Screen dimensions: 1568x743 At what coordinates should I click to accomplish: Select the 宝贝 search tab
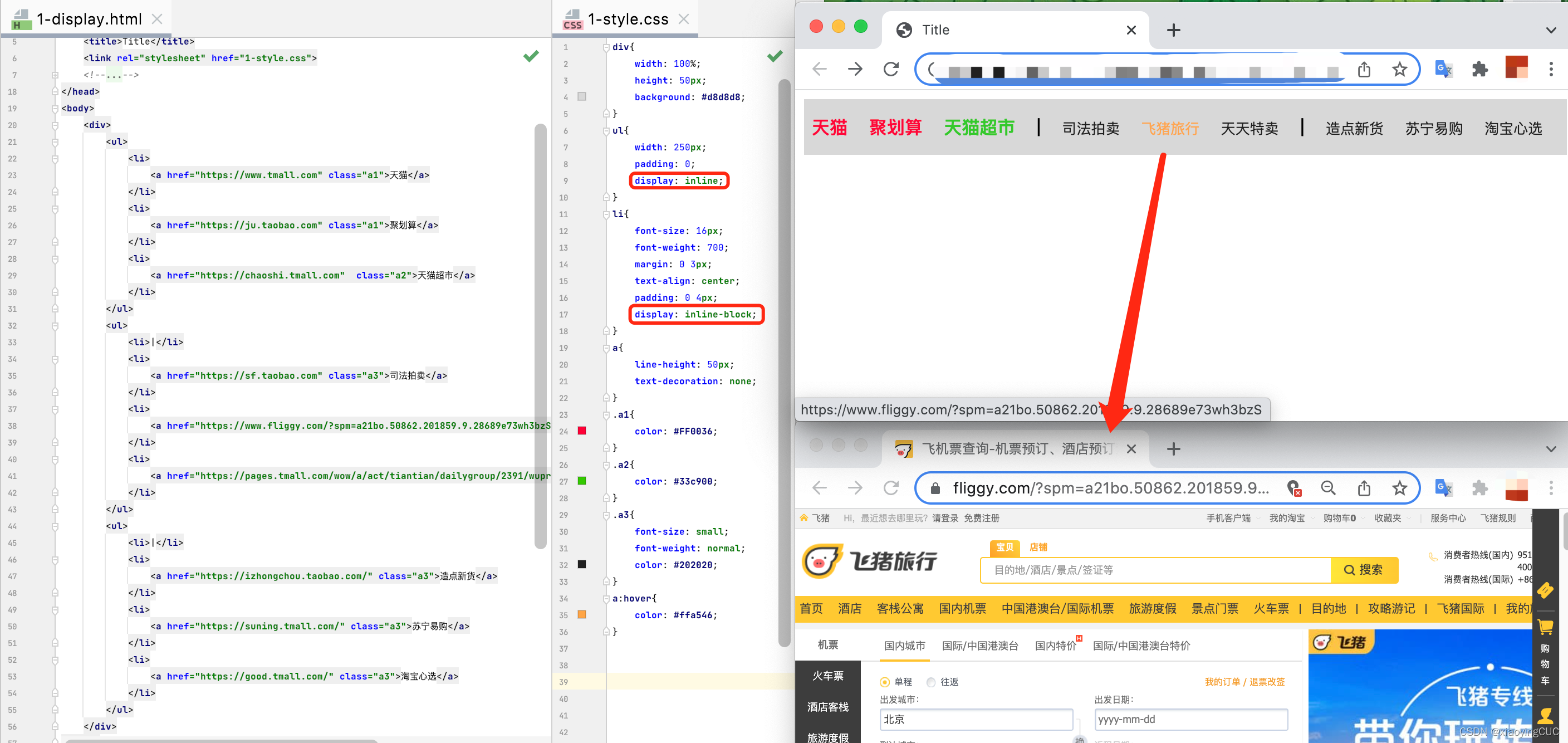(x=1004, y=547)
